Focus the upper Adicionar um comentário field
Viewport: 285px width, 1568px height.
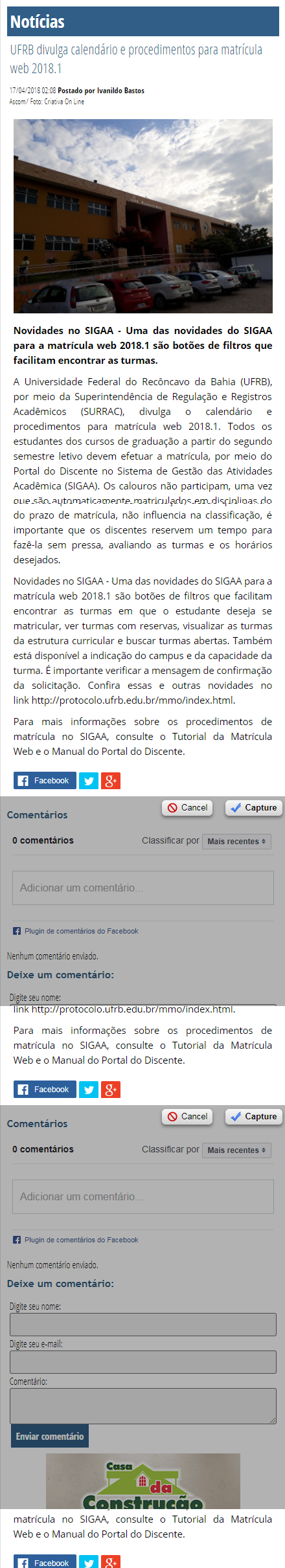point(143,888)
